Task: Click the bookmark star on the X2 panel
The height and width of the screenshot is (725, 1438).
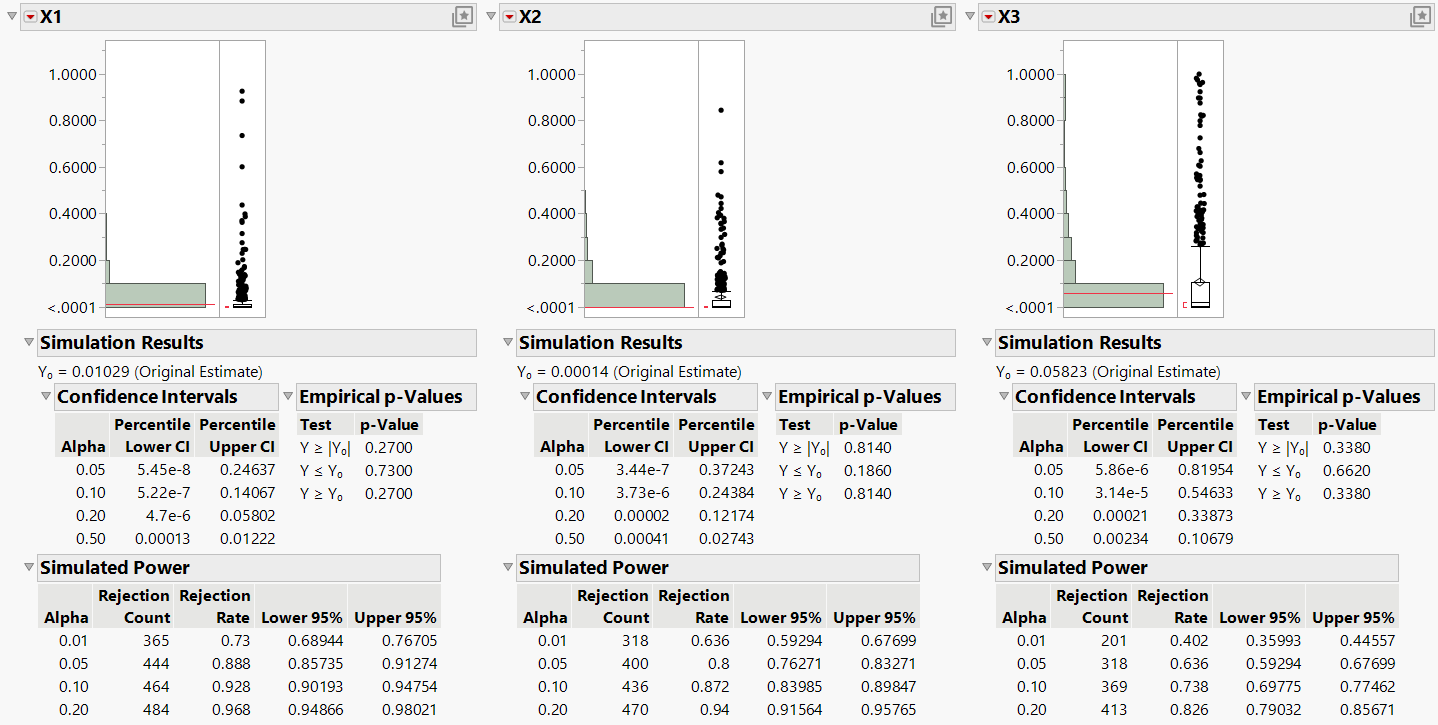Action: tap(940, 16)
